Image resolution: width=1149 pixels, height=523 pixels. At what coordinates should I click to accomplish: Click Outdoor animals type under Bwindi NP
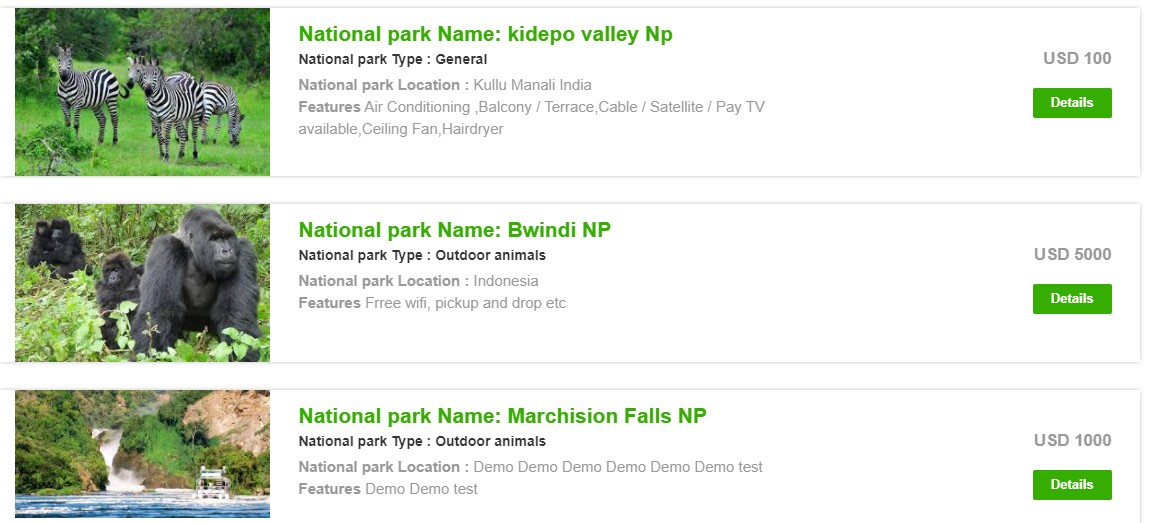[x=490, y=256]
